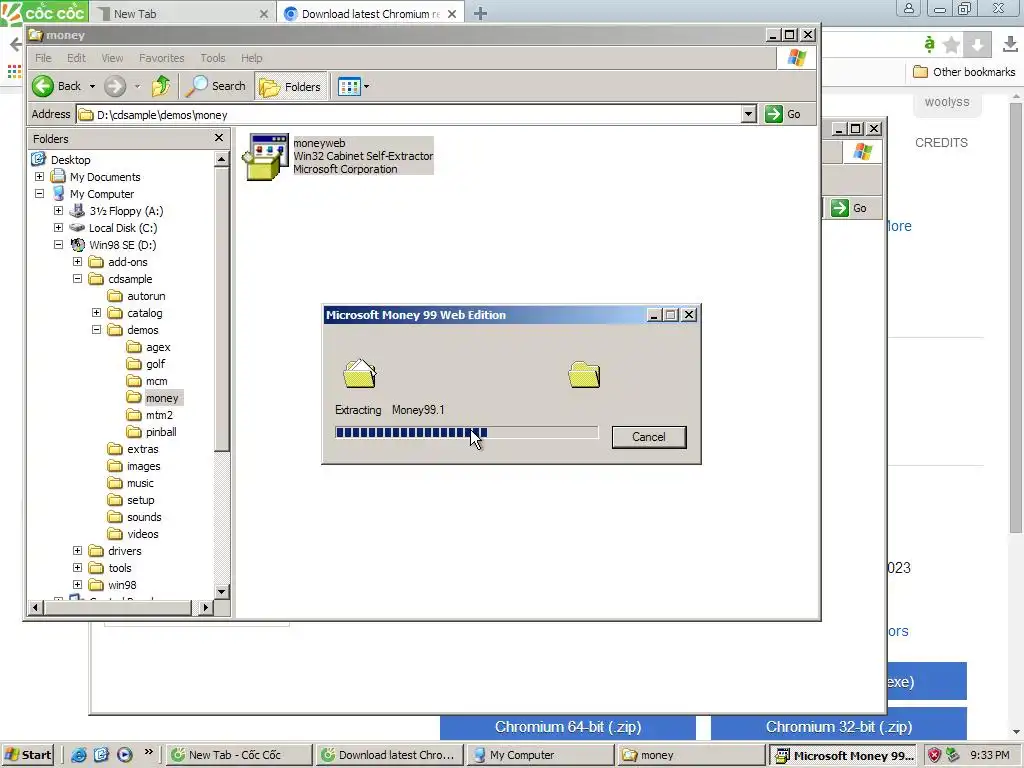Open the Back history dropdown arrow

click(92, 86)
